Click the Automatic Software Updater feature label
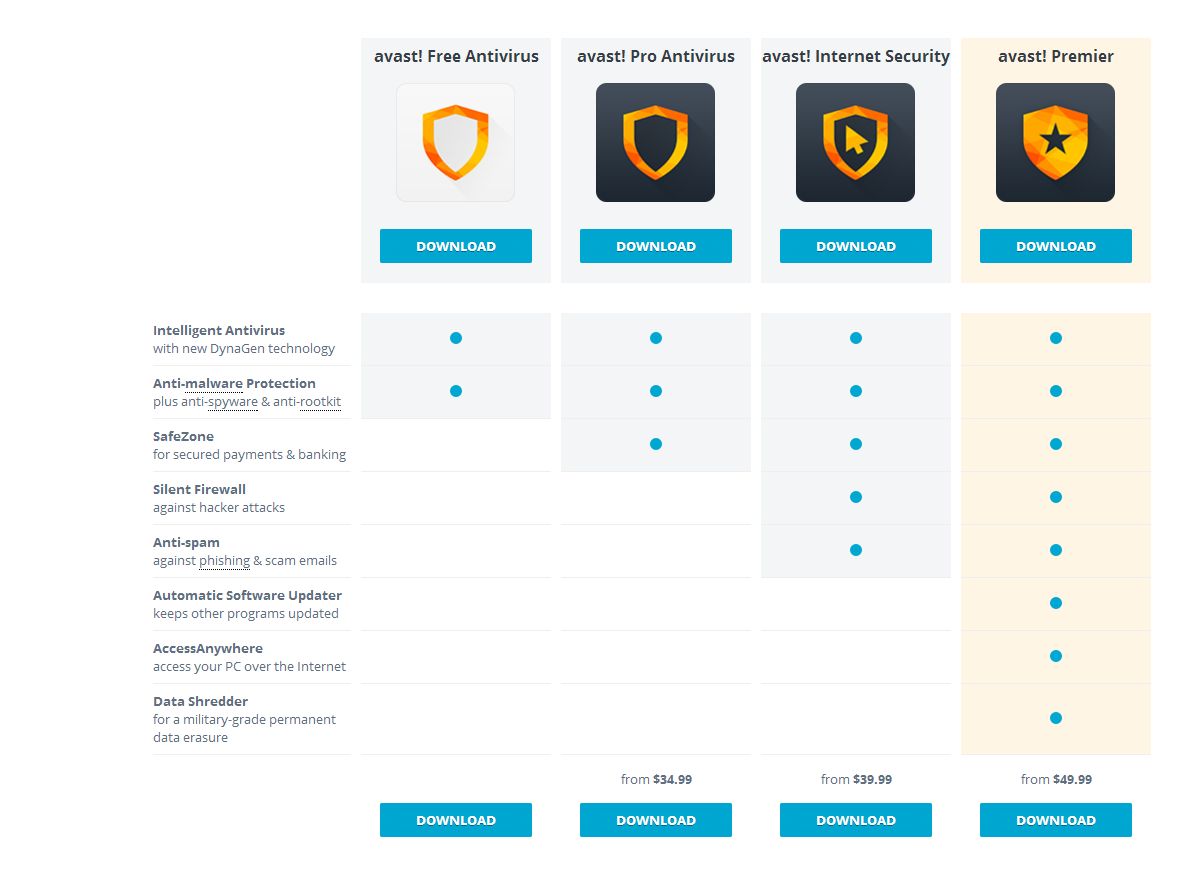The height and width of the screenshot is (875, 1183). click(247, 596)
